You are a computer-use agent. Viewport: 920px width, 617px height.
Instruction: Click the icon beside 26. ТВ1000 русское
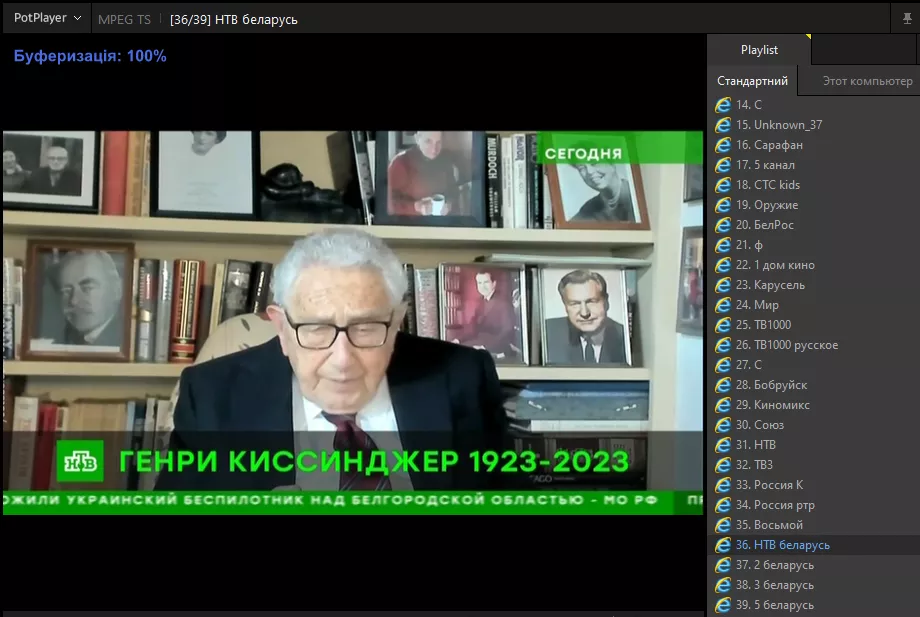click(723, 345)
